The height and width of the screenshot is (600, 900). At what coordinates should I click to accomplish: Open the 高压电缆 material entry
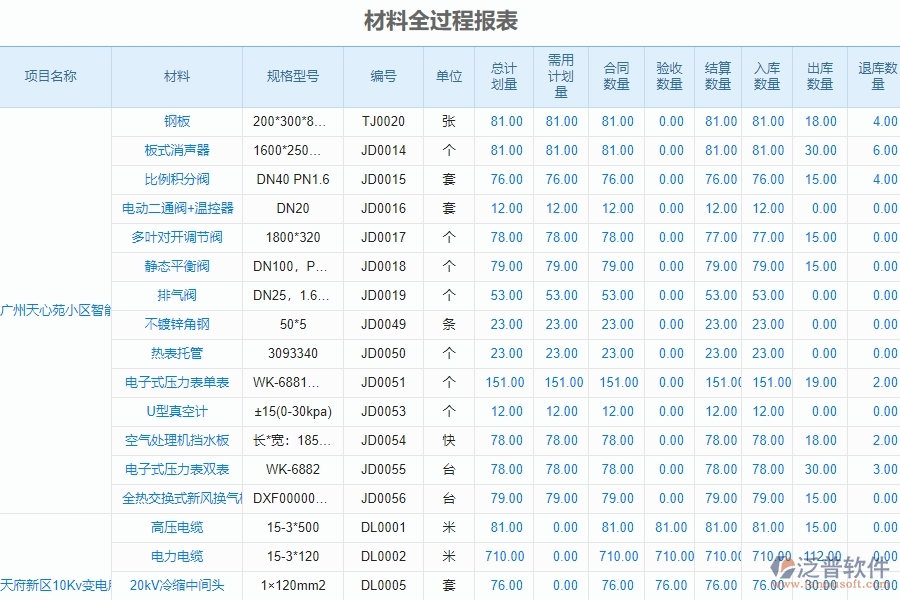tap(177, 528)
